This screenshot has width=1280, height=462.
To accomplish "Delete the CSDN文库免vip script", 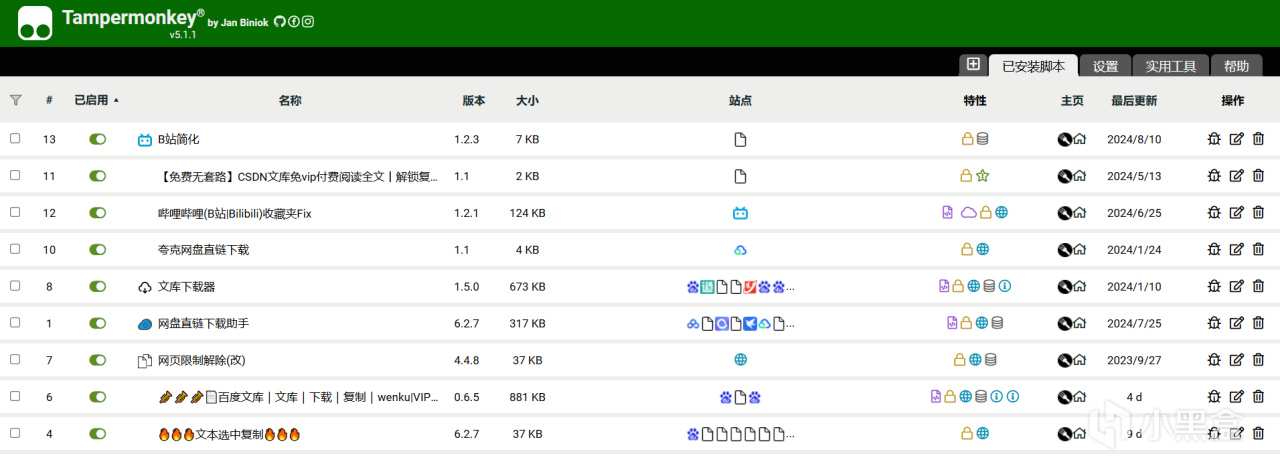I will pyautogui.click(x=1258, y=176).
